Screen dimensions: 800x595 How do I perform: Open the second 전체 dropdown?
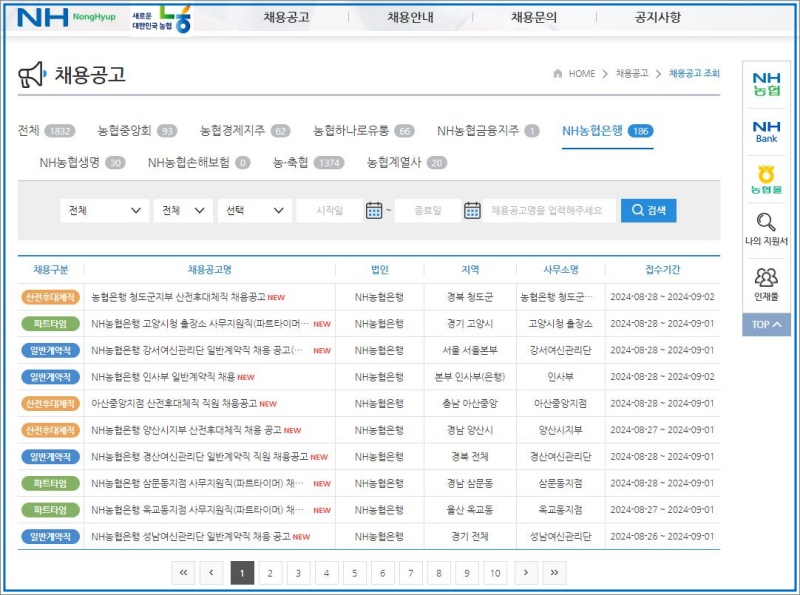[x=183, y=210]
